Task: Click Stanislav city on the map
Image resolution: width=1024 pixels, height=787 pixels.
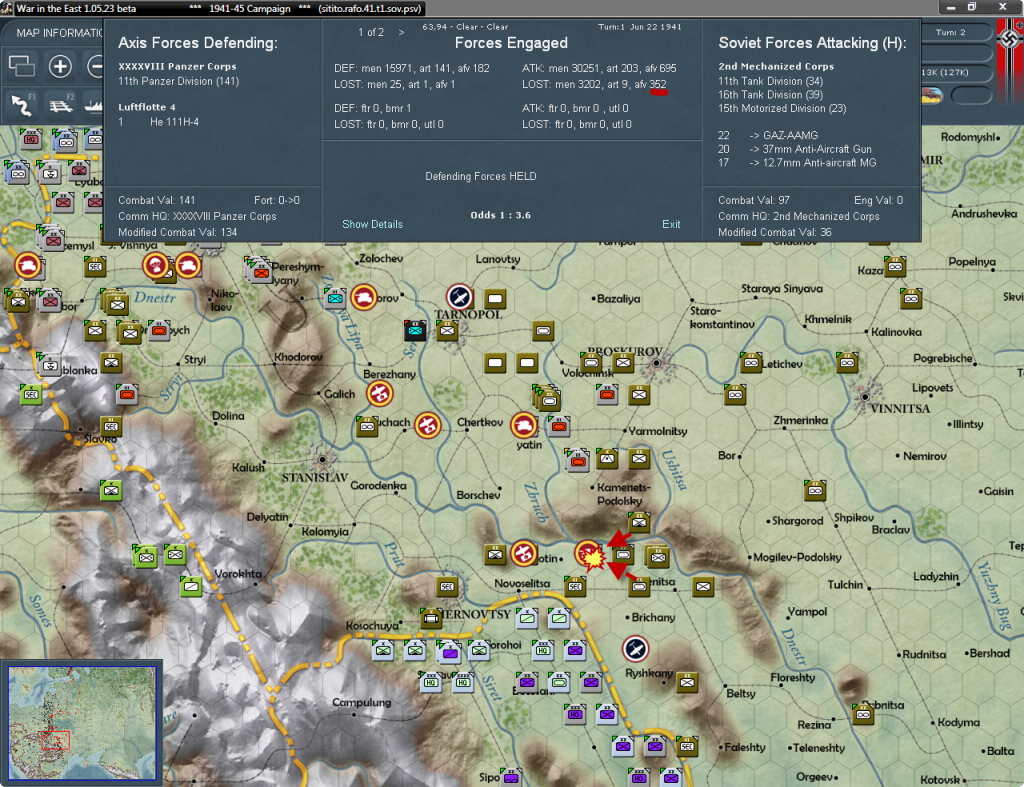Action: click(322, 460)
